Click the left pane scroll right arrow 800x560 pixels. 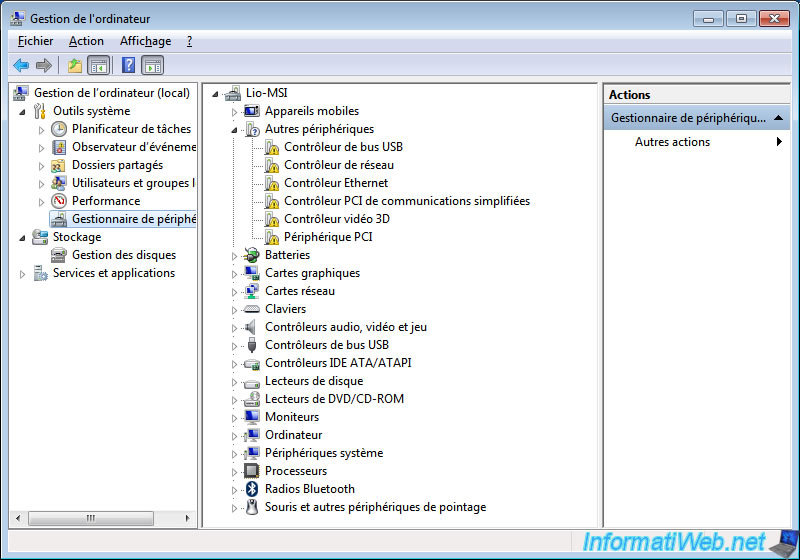pos(187,518)
